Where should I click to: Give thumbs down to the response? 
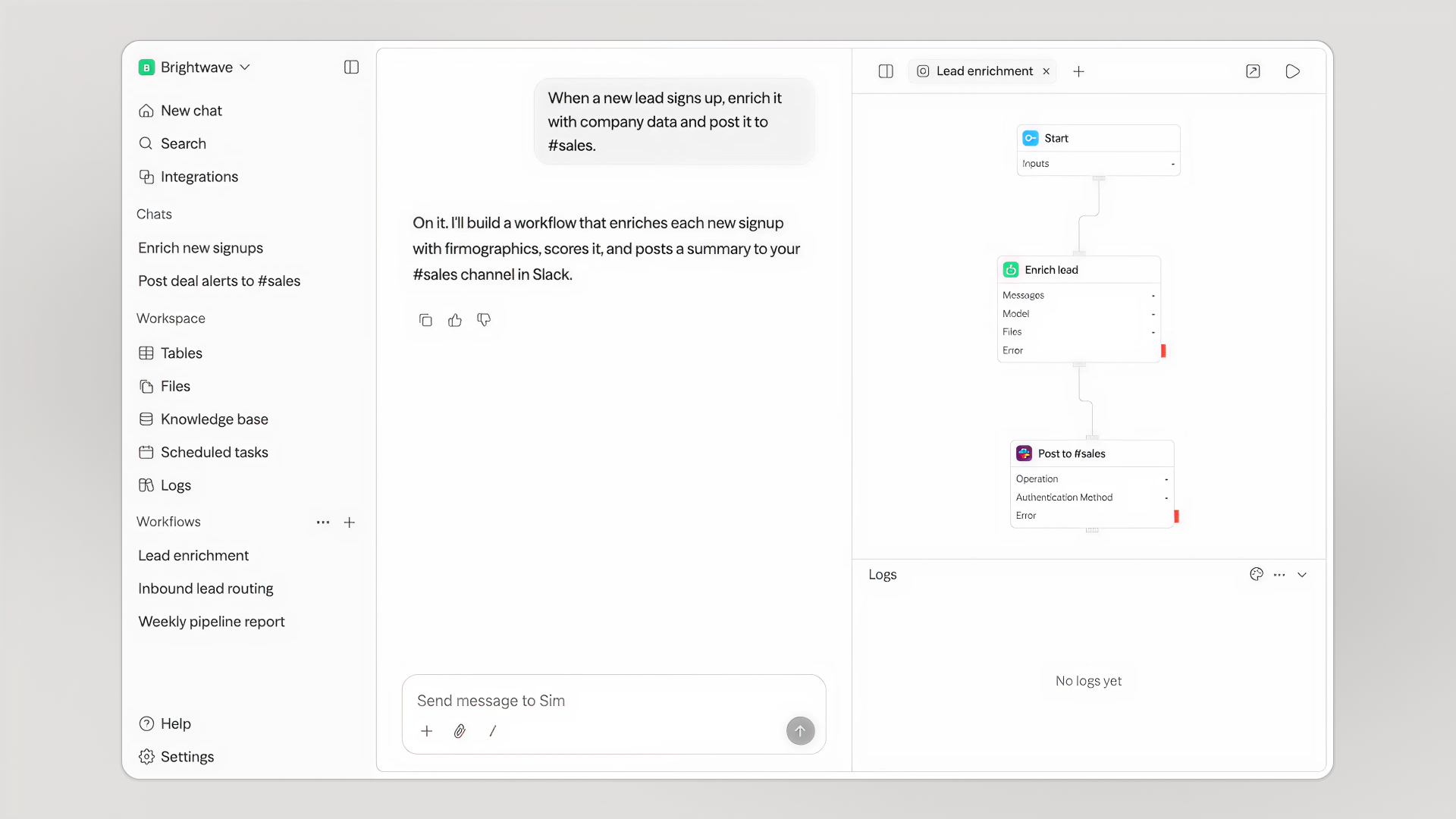tap(484, 320)
